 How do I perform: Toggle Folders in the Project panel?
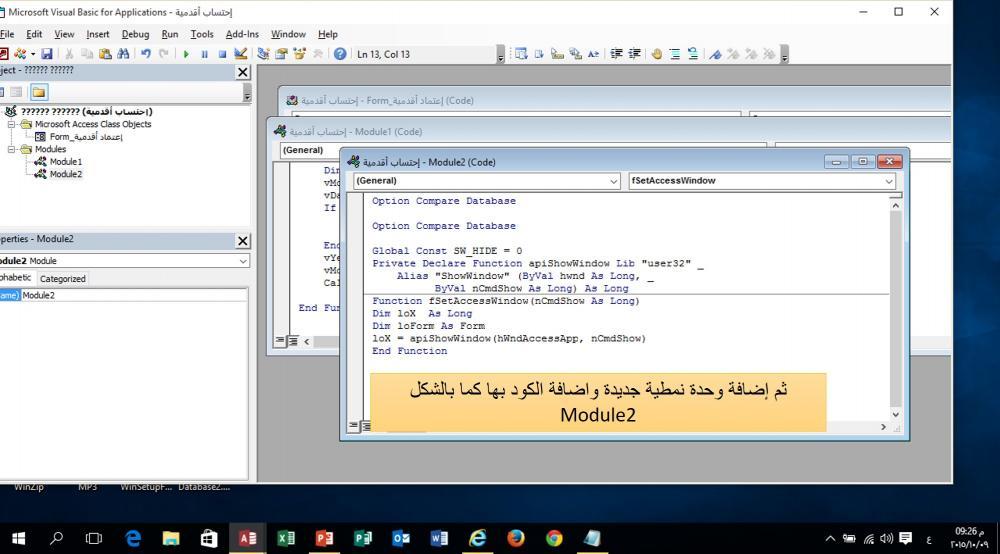[39, 92]
